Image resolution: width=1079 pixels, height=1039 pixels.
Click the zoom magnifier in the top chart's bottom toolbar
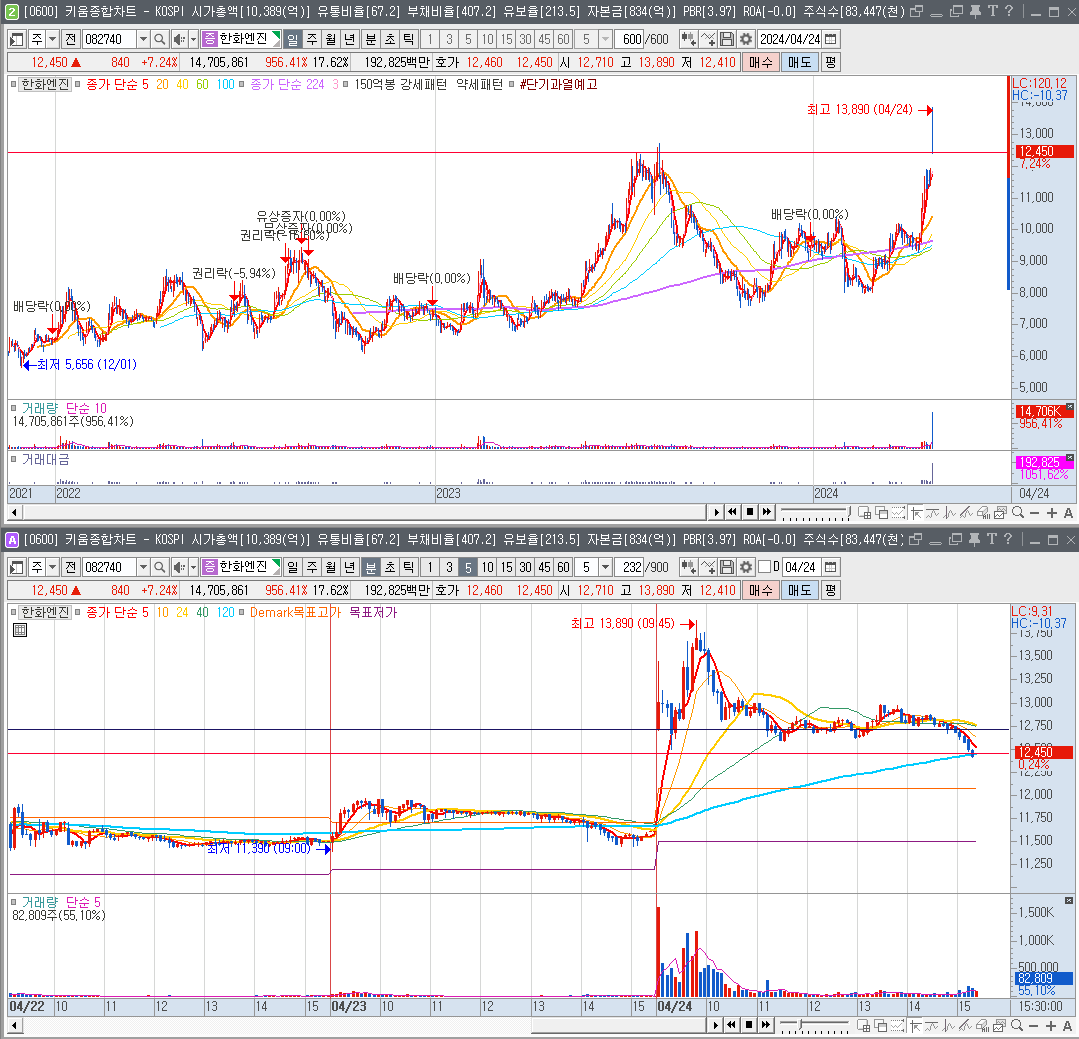[x=1018, y=513]
